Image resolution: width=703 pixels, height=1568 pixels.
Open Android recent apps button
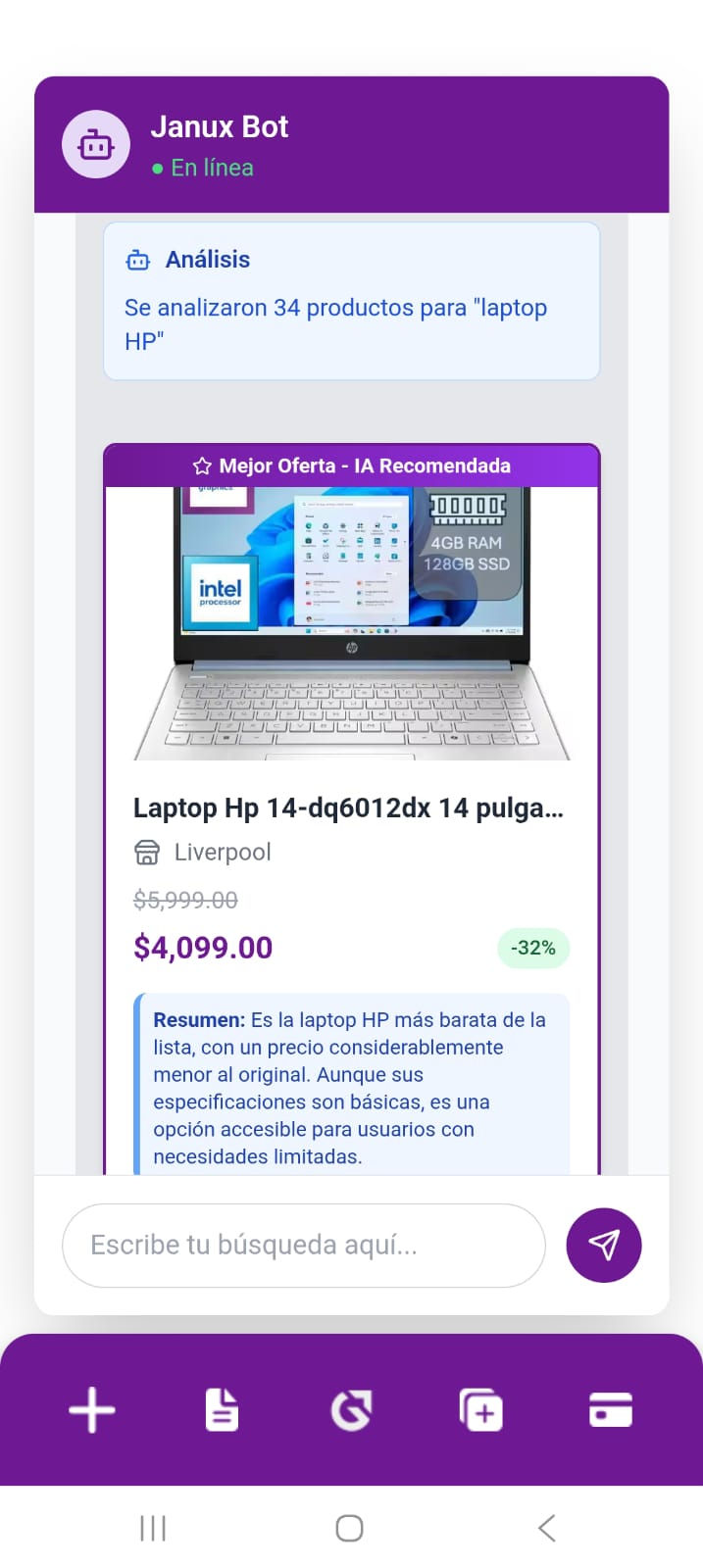pyautogui.click(x=153, y=1528)
